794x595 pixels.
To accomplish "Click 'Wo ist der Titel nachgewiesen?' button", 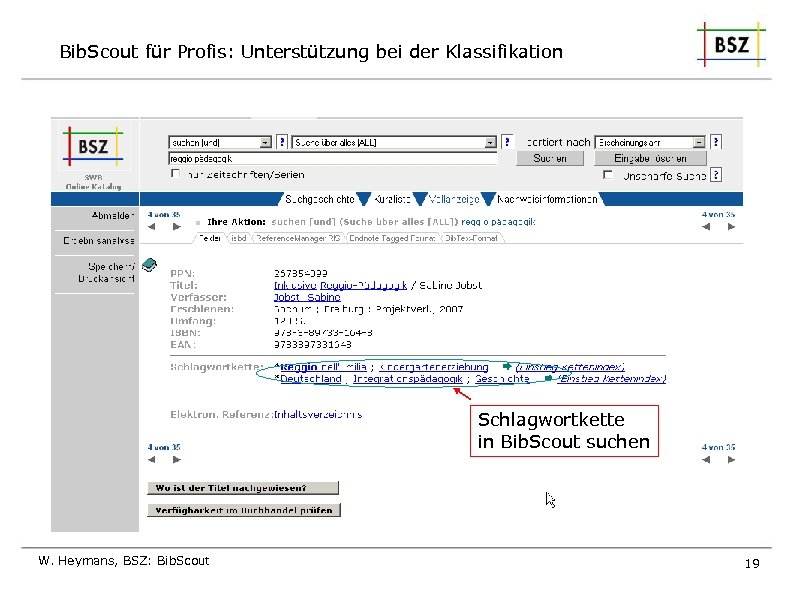I will 243,488.
